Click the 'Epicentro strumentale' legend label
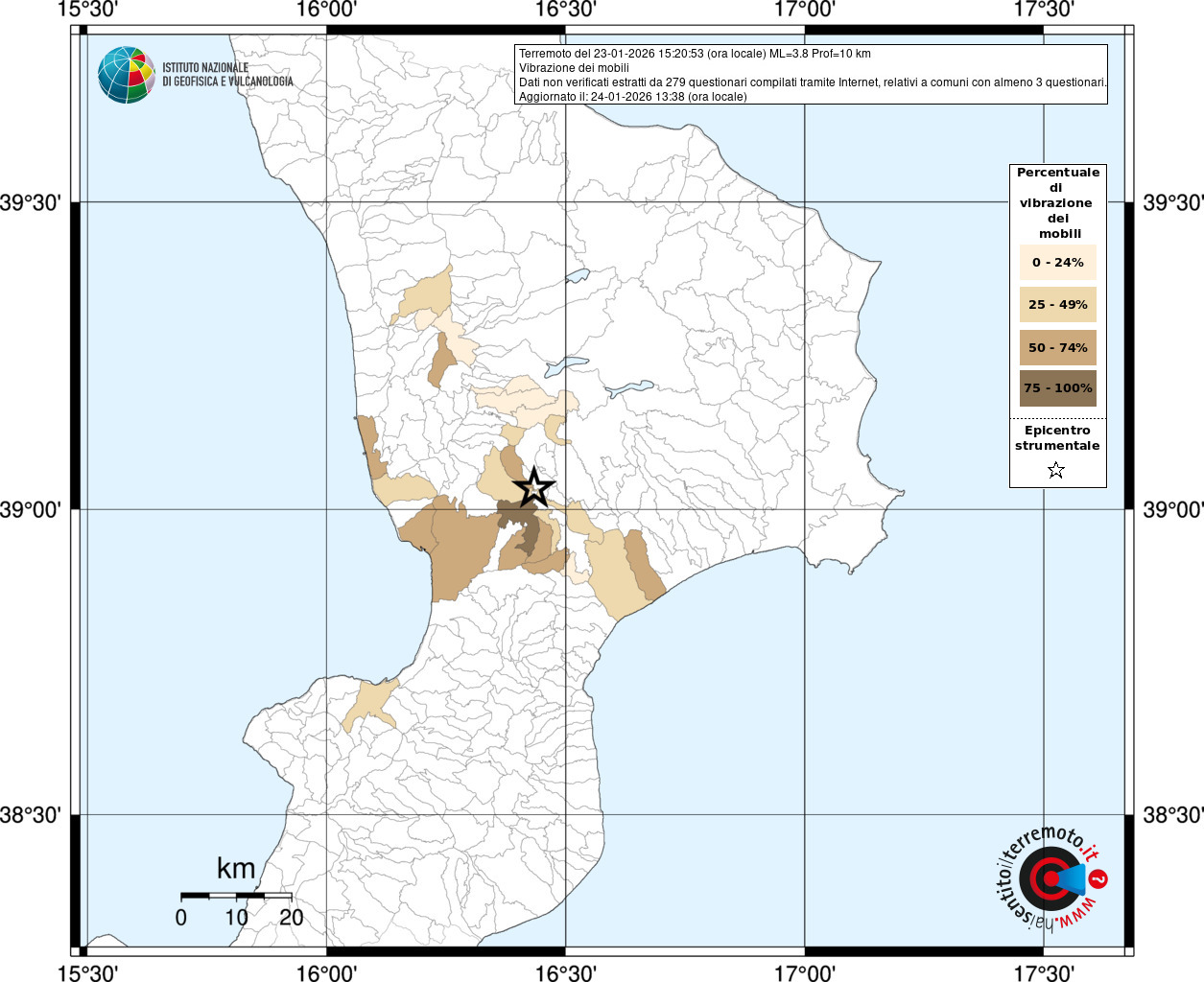Screen dimensions: 1204x982 (x=1057, y=438)
